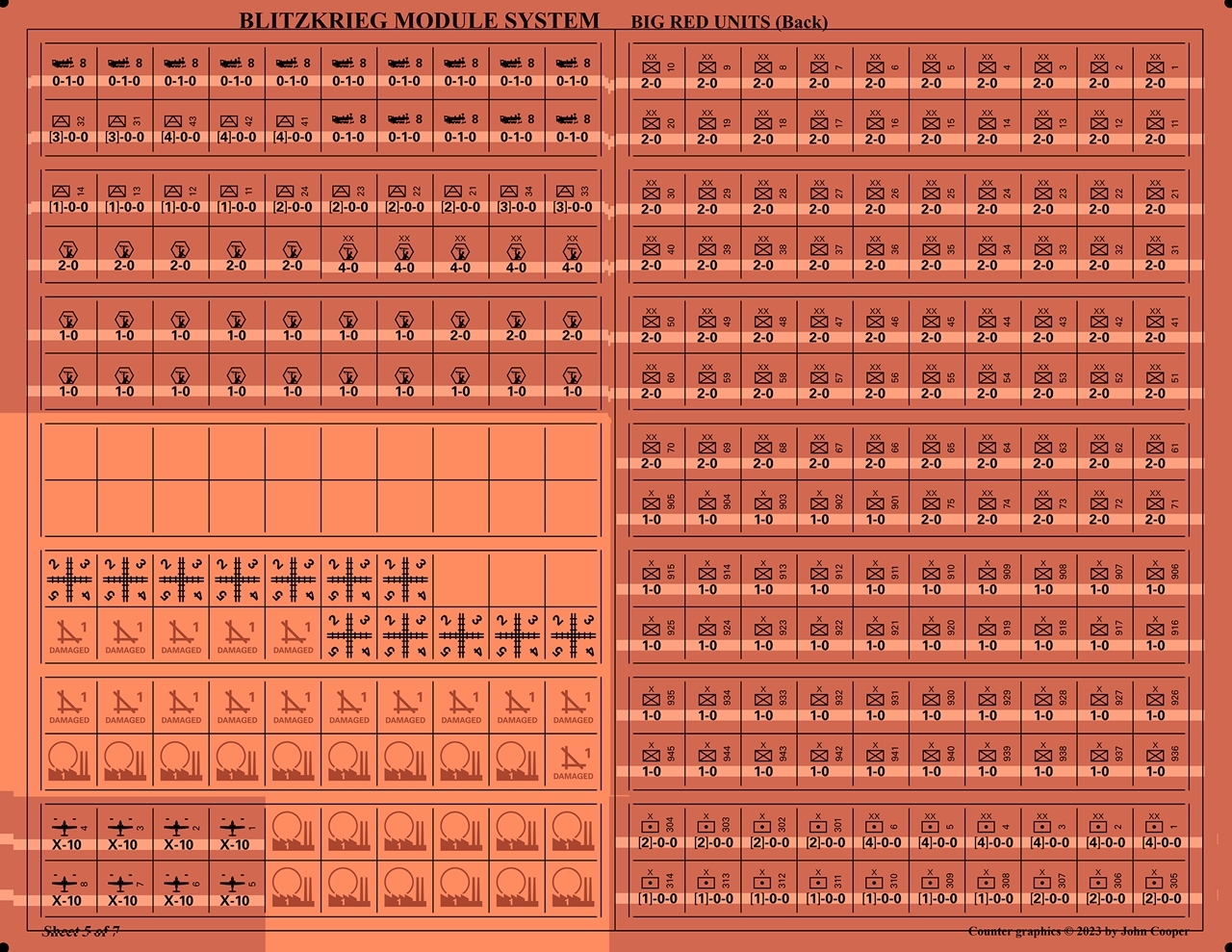
Task: Click the infantry division counter numbered 51
Action: [x=1162, y=382]
